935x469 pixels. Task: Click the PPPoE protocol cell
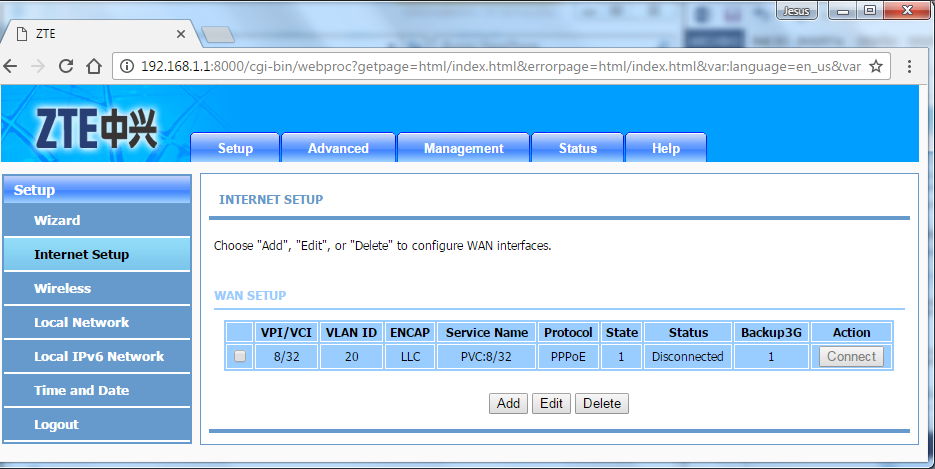click(x=568, y=356)
